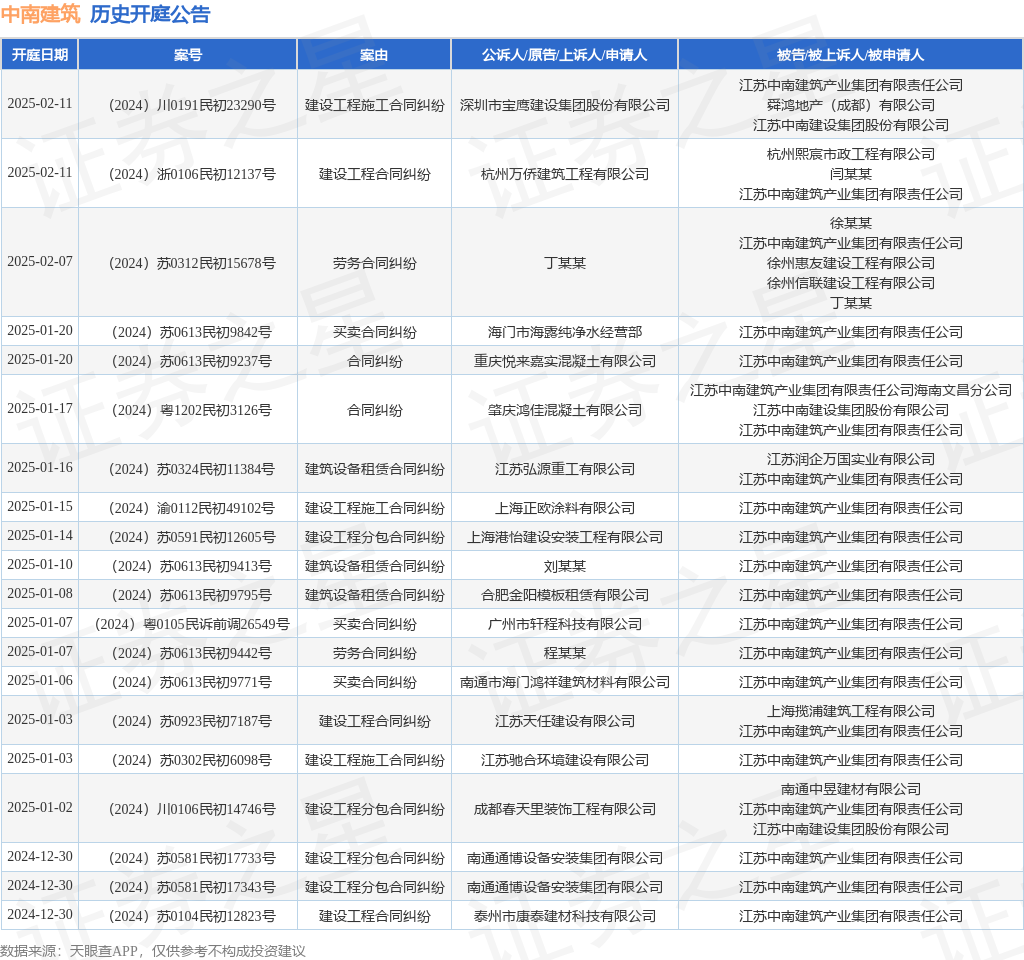Click defendant 闫某某
1024x960 pixels.
click(851, 174)
